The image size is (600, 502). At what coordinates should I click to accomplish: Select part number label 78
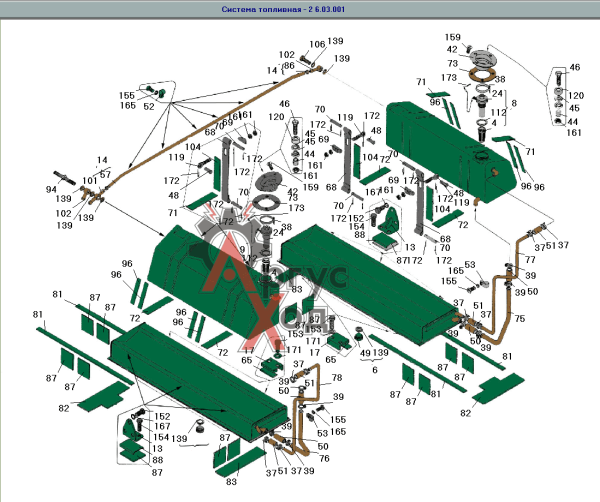pos(336,378)
